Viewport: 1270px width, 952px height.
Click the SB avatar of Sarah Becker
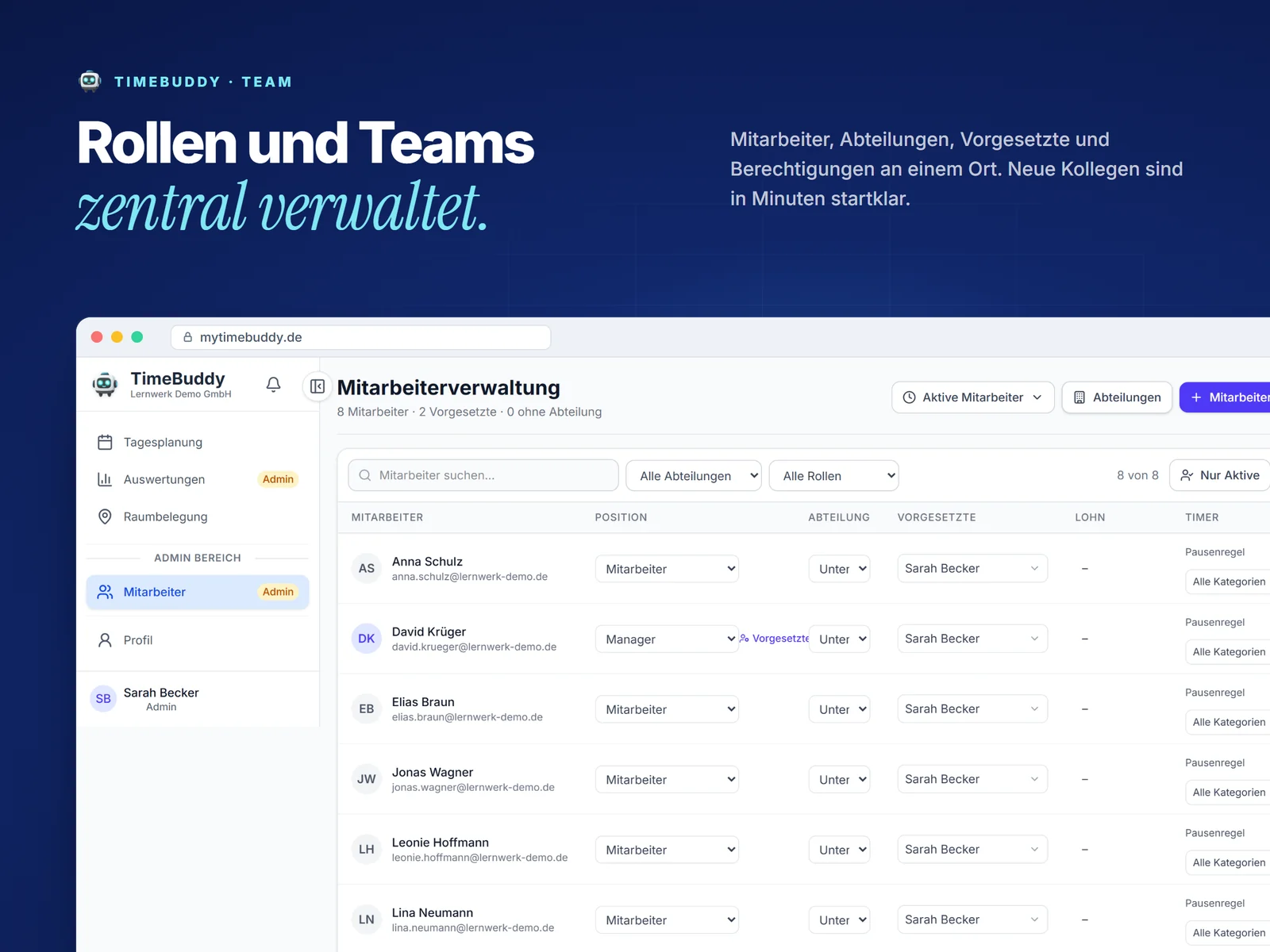point(103,699)
